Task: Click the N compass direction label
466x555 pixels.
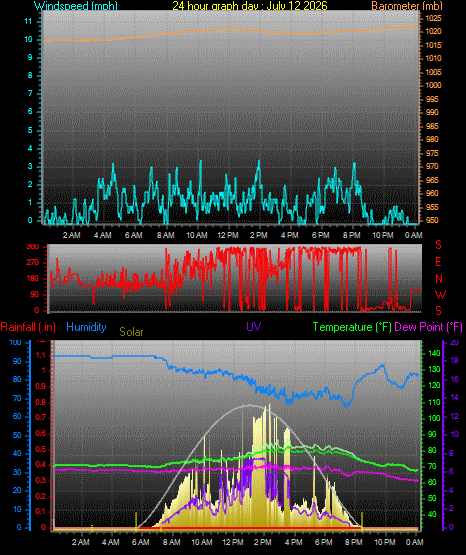Action: [x=439, y=279]
